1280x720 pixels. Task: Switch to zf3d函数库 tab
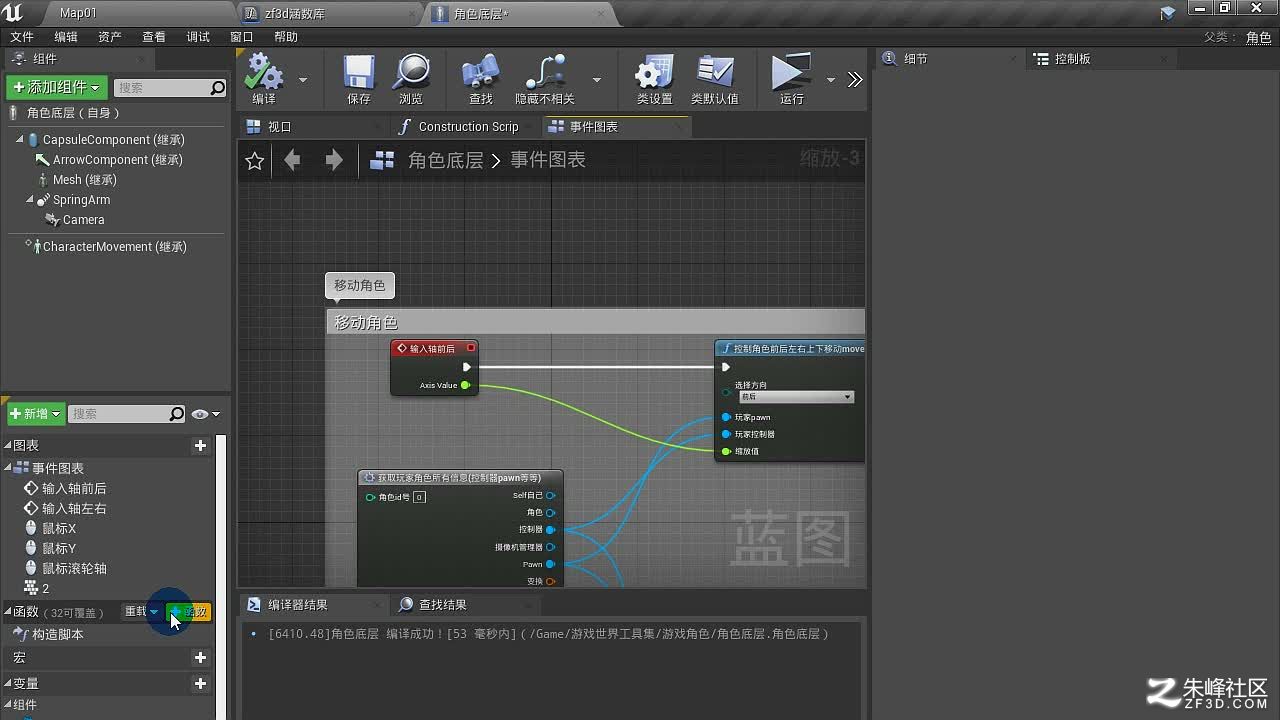click(331, 14)
